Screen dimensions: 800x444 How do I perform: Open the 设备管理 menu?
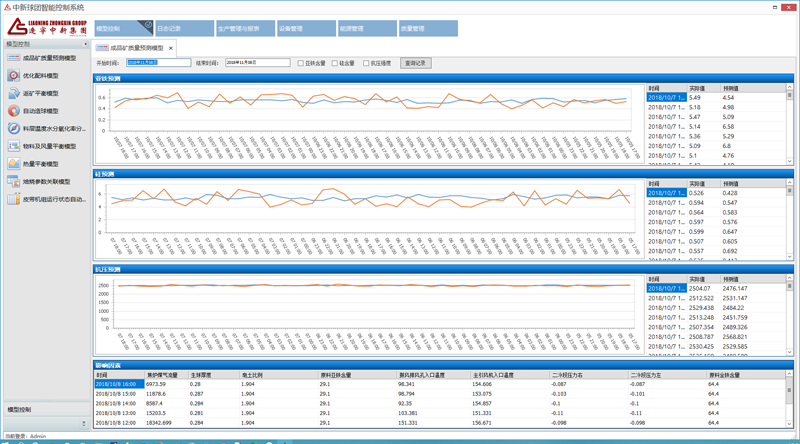[x=305, y=29]
